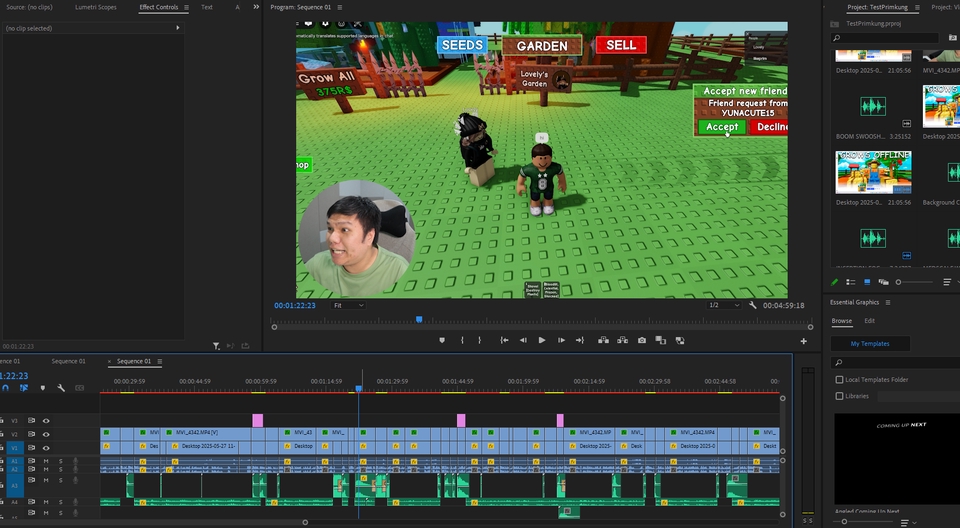The height and width of the screenshot is (528, 960).
Task: Open the Fit zoom level dropdown
Action: pyautogui.click(x=348, y=305)
